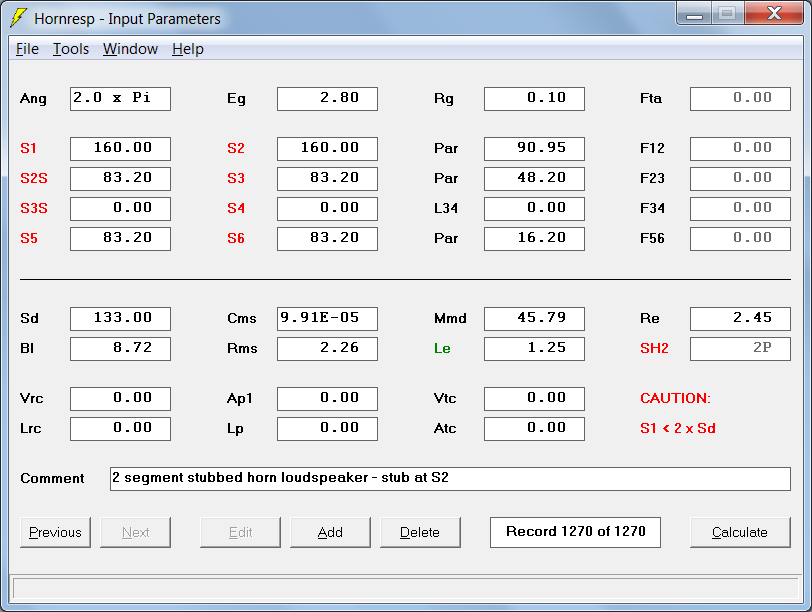812x612 pixels.
Task: Click the Previous record button
Action: pyautogui.click(x=55, y=532)
